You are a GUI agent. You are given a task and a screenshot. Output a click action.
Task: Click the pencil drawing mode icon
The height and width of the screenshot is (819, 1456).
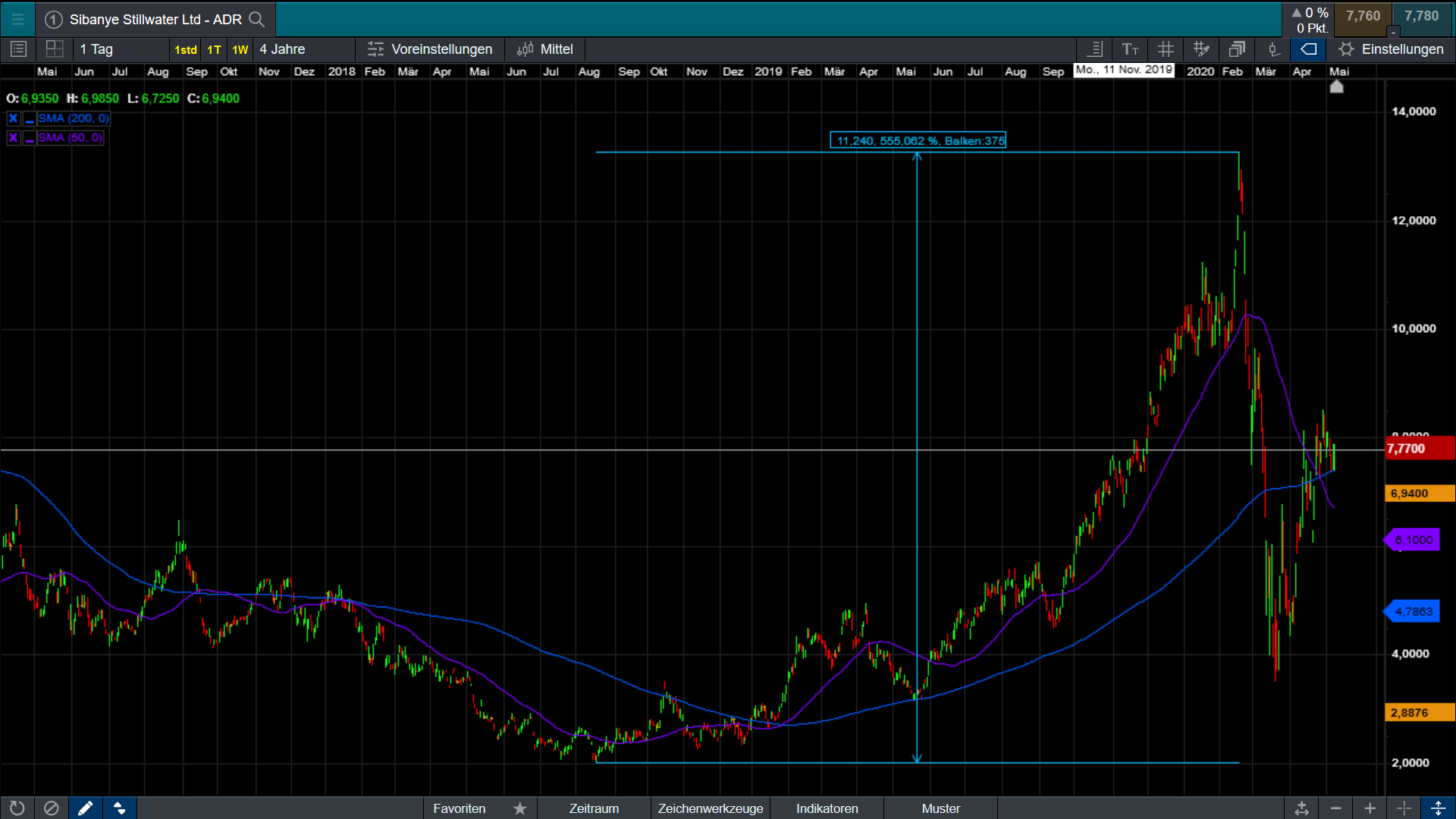[86, 808]
